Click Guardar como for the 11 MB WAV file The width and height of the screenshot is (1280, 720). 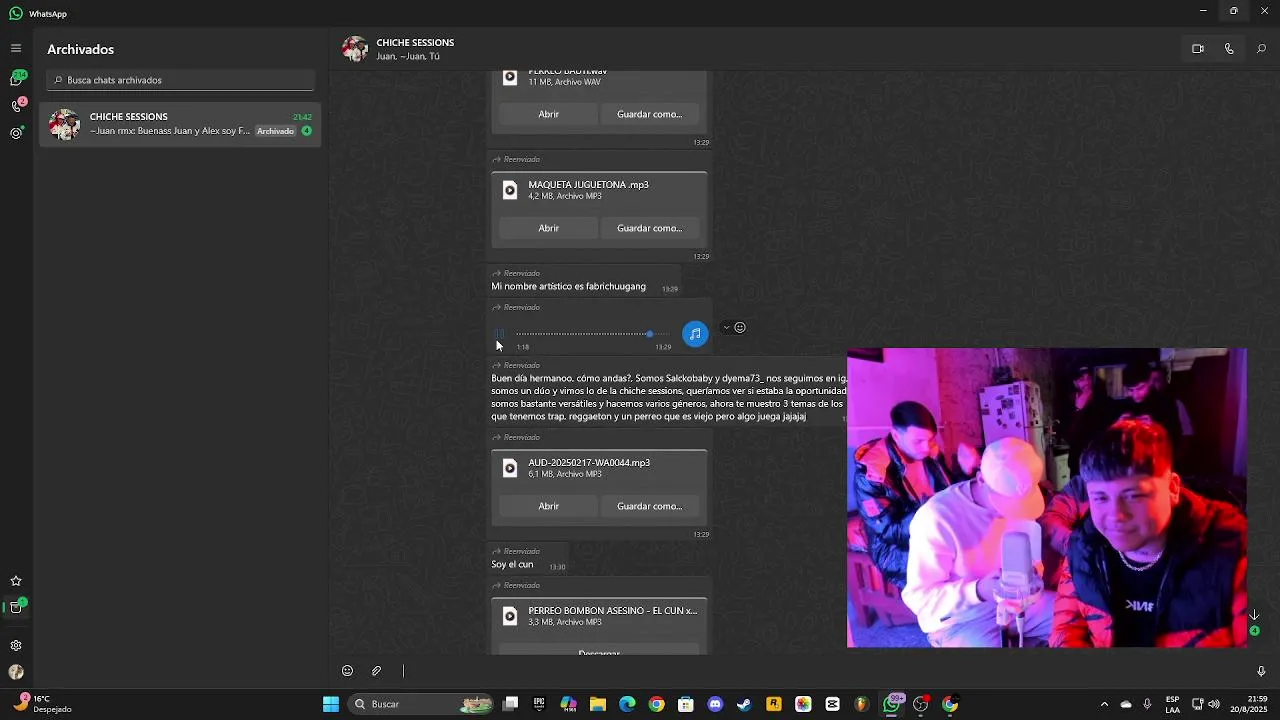pos(649,114)
